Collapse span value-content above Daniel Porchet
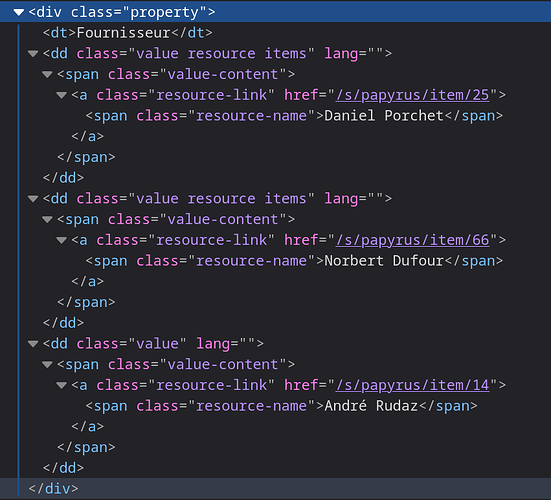Viewport: 551px width, 500px height. point(47,74)
